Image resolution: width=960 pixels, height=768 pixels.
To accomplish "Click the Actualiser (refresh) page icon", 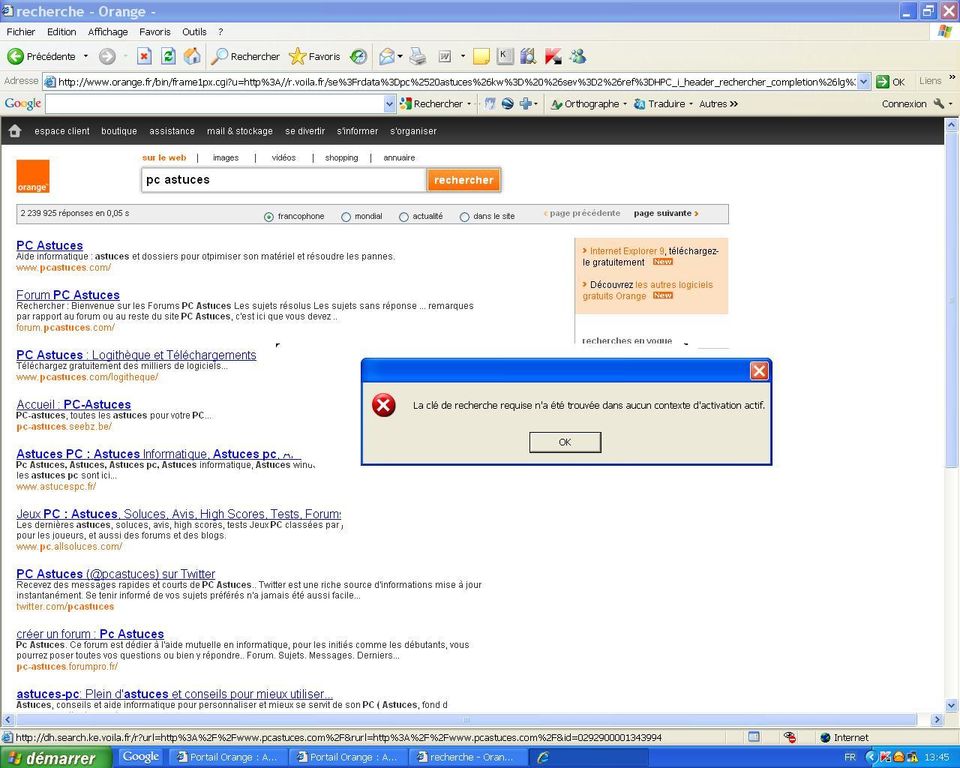I will [167, 56].
